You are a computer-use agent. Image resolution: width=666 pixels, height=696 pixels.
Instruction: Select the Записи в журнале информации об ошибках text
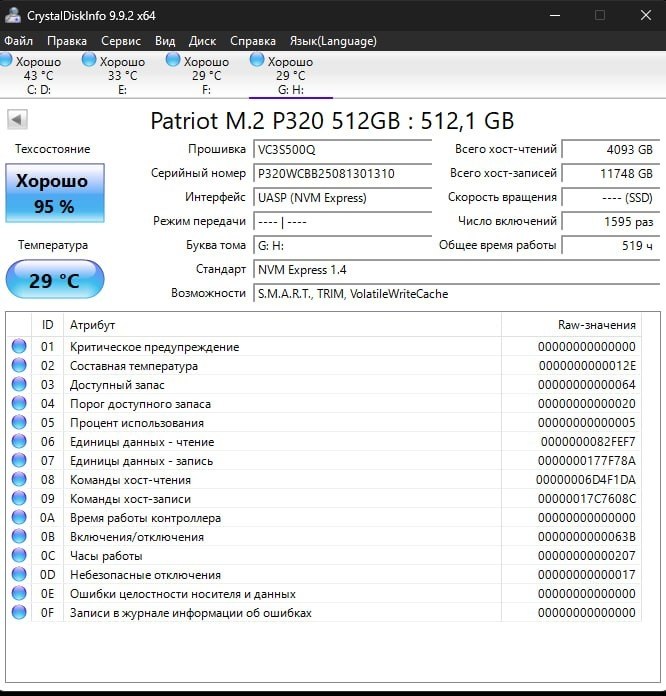click(x=190, y=613)
